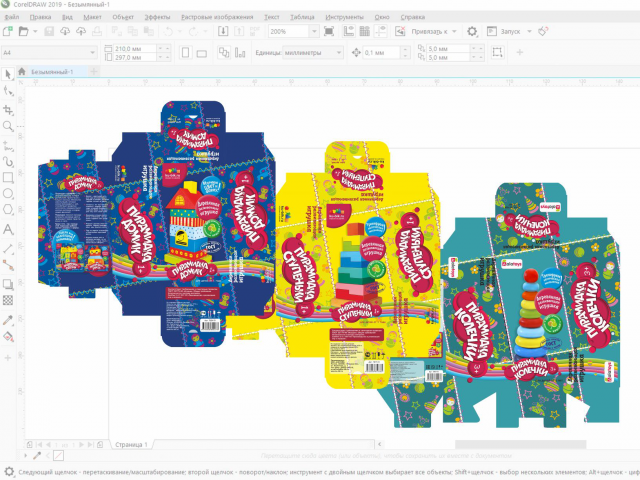This screenshot has width=640, height=480.
Task: Click the nudge distance field 0,1 мм
Action: pos(381,53)
